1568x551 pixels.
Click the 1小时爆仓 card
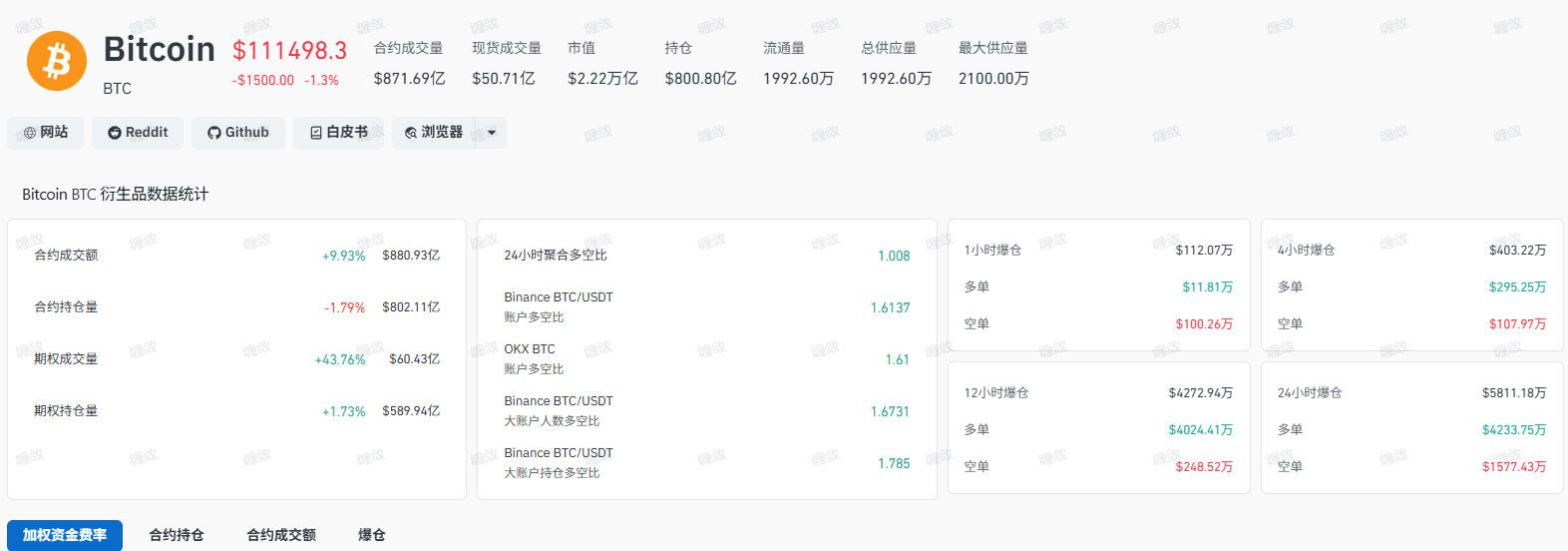[1099, 285]
